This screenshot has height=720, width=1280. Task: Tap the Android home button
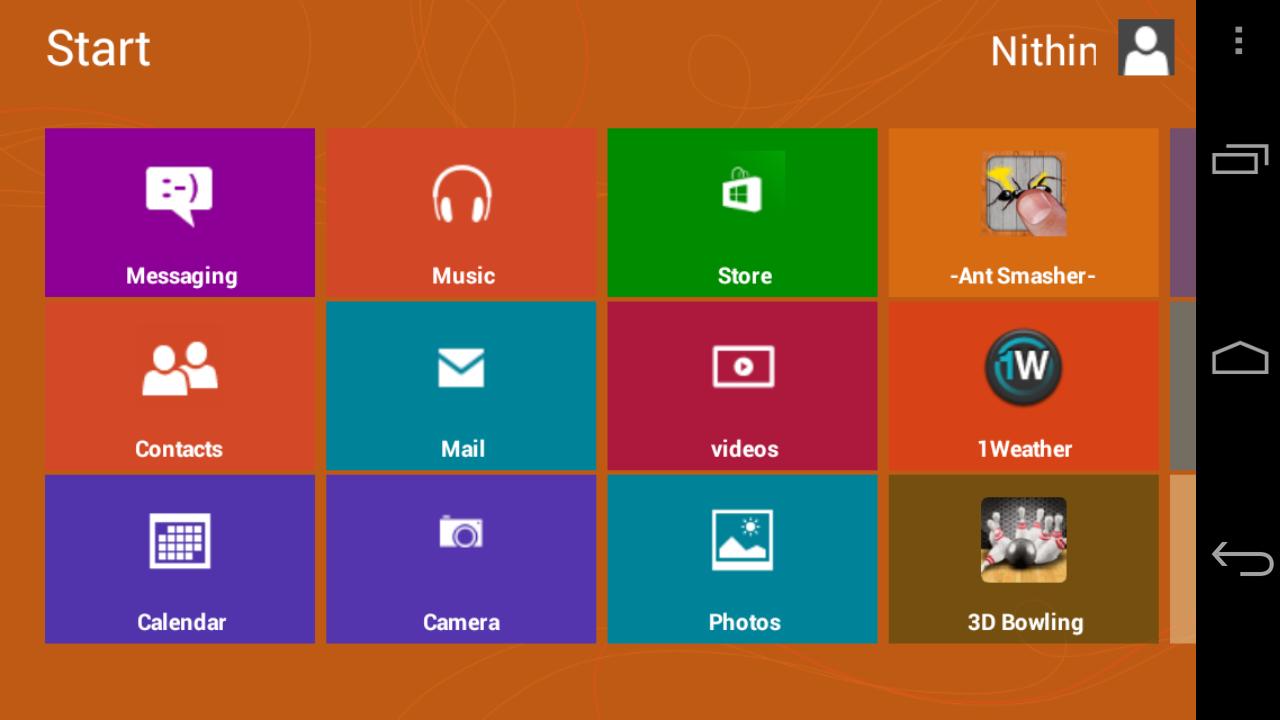pyautogui.click(x=1240, y=358)
